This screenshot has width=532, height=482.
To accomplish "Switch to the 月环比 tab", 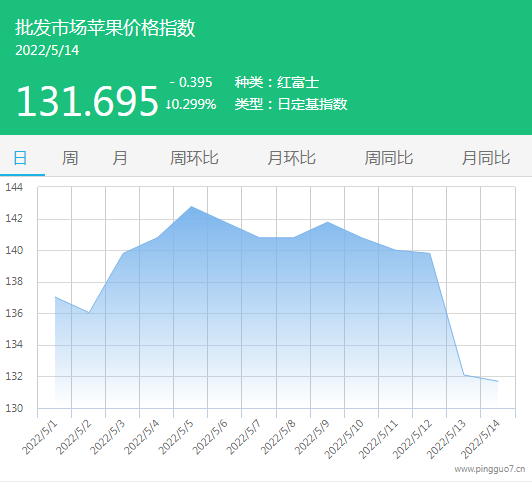I will point(291,158).
